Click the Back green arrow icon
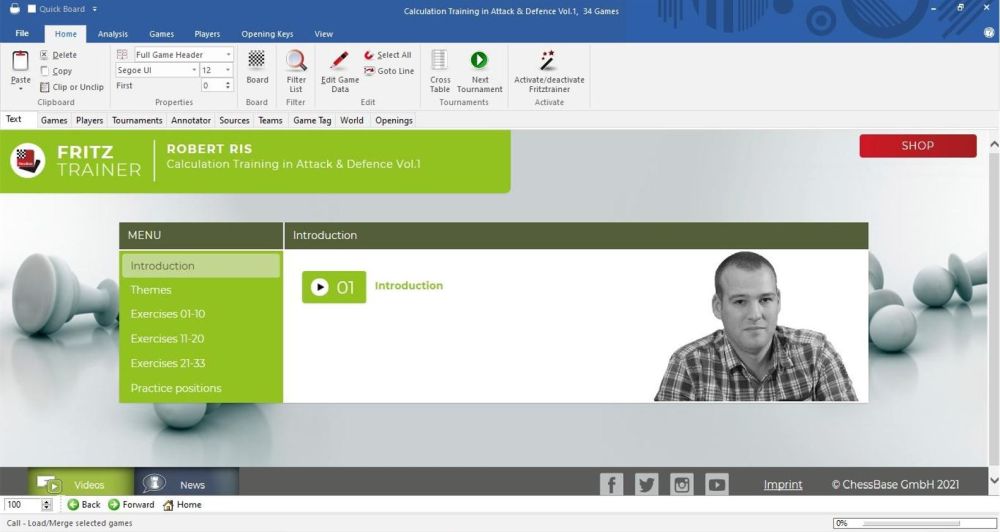The width and height of the screenshot is (1000, 532). [73, 505]
